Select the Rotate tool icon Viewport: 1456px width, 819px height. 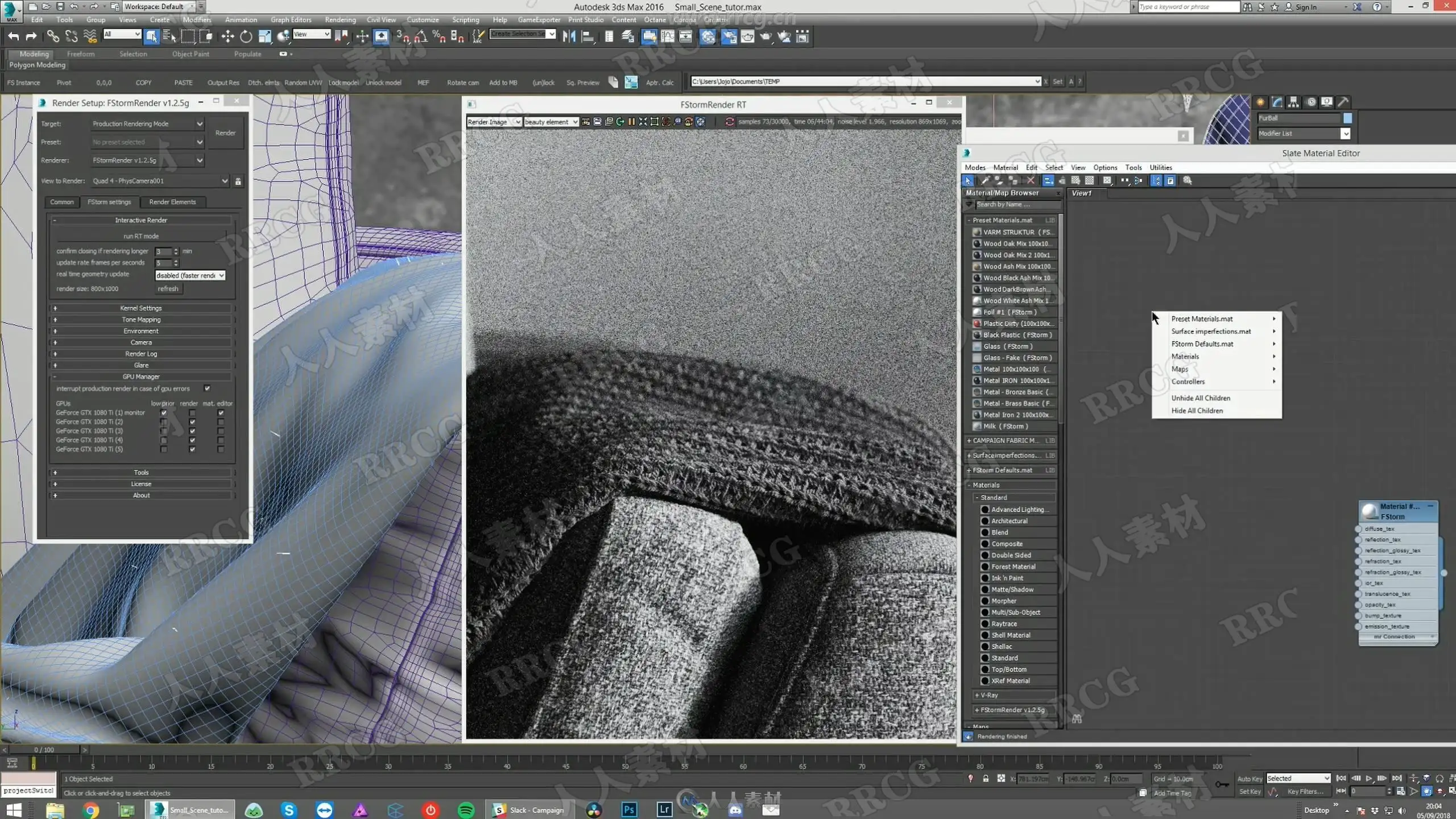[x=246, y=37]
